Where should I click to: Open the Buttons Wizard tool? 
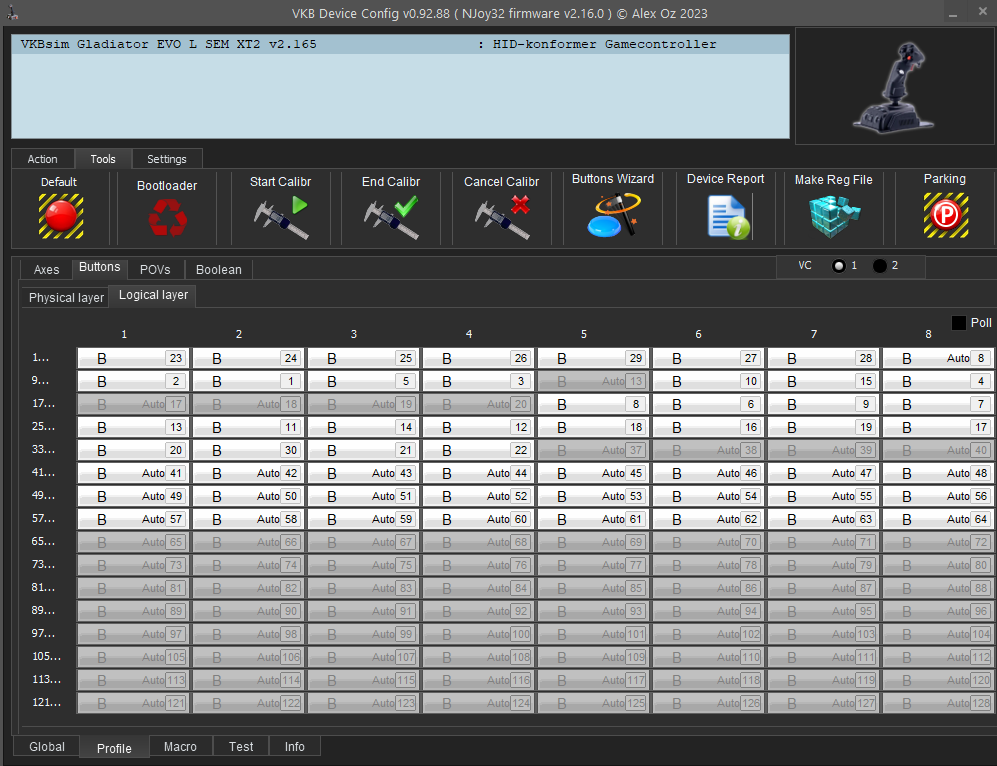(x=613, y=215)
